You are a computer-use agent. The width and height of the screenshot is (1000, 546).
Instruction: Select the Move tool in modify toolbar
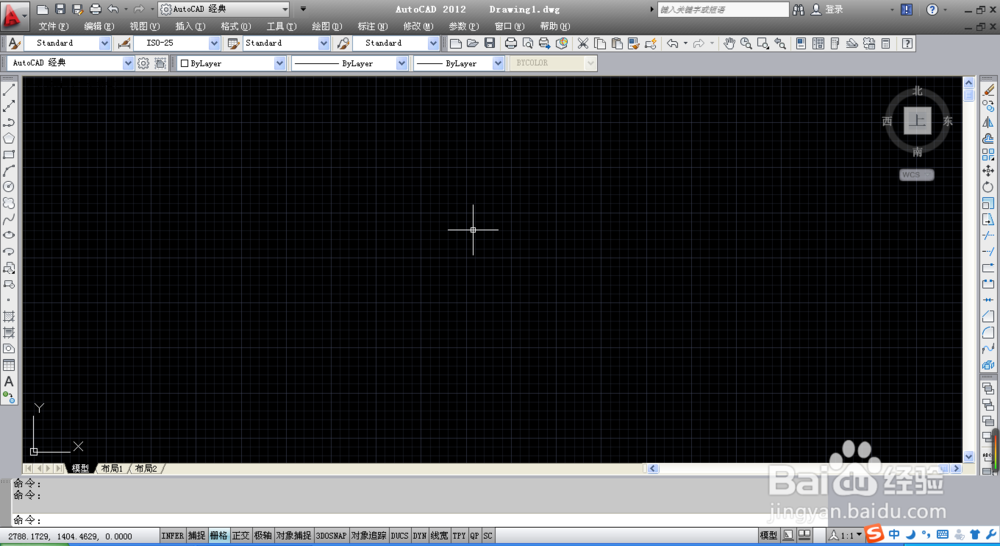tap(989, 171)
